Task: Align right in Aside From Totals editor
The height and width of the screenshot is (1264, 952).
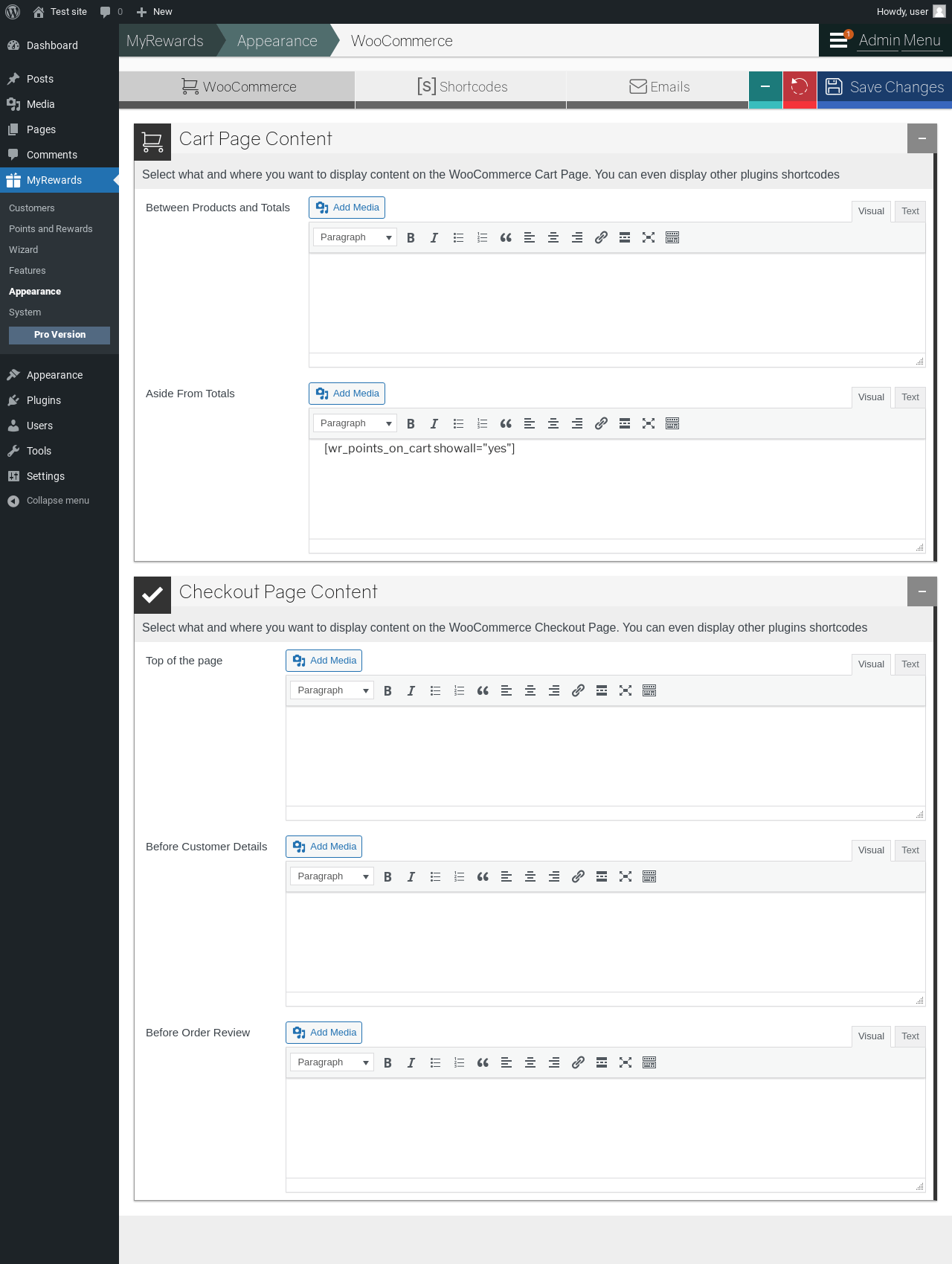Action: (x=577, y=423)
